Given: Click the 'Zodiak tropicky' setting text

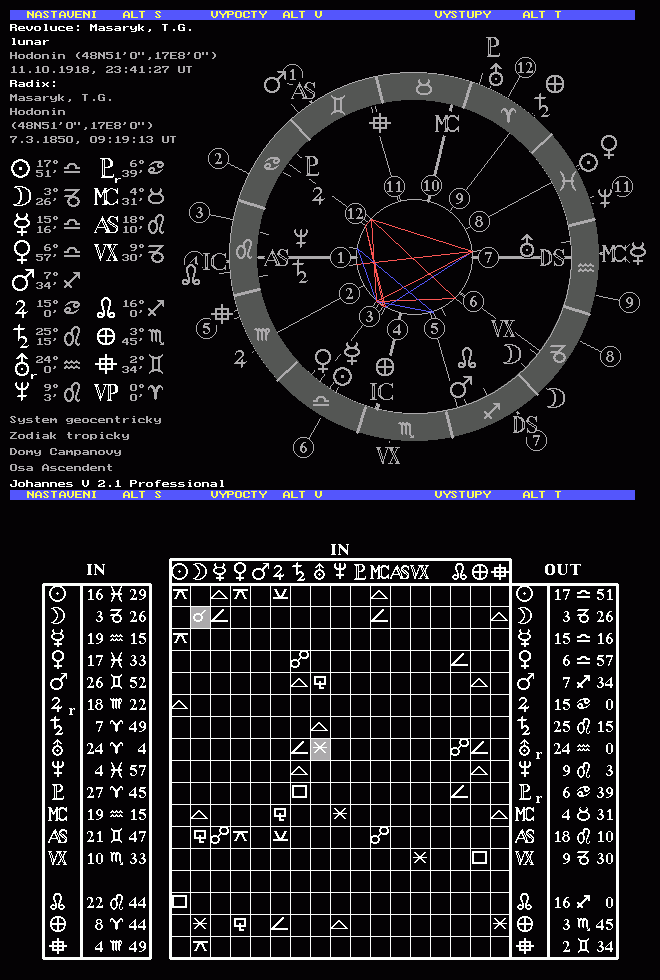Looking at the screenshot, I should pos(69,435).
